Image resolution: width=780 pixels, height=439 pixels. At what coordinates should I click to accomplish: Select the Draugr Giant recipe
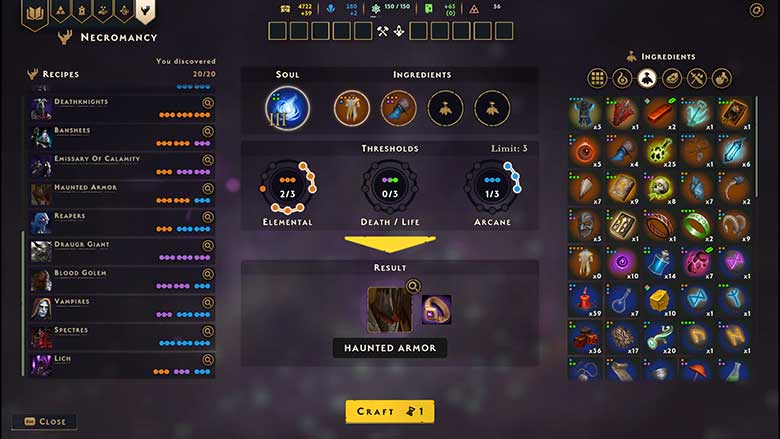click(122, 251)
